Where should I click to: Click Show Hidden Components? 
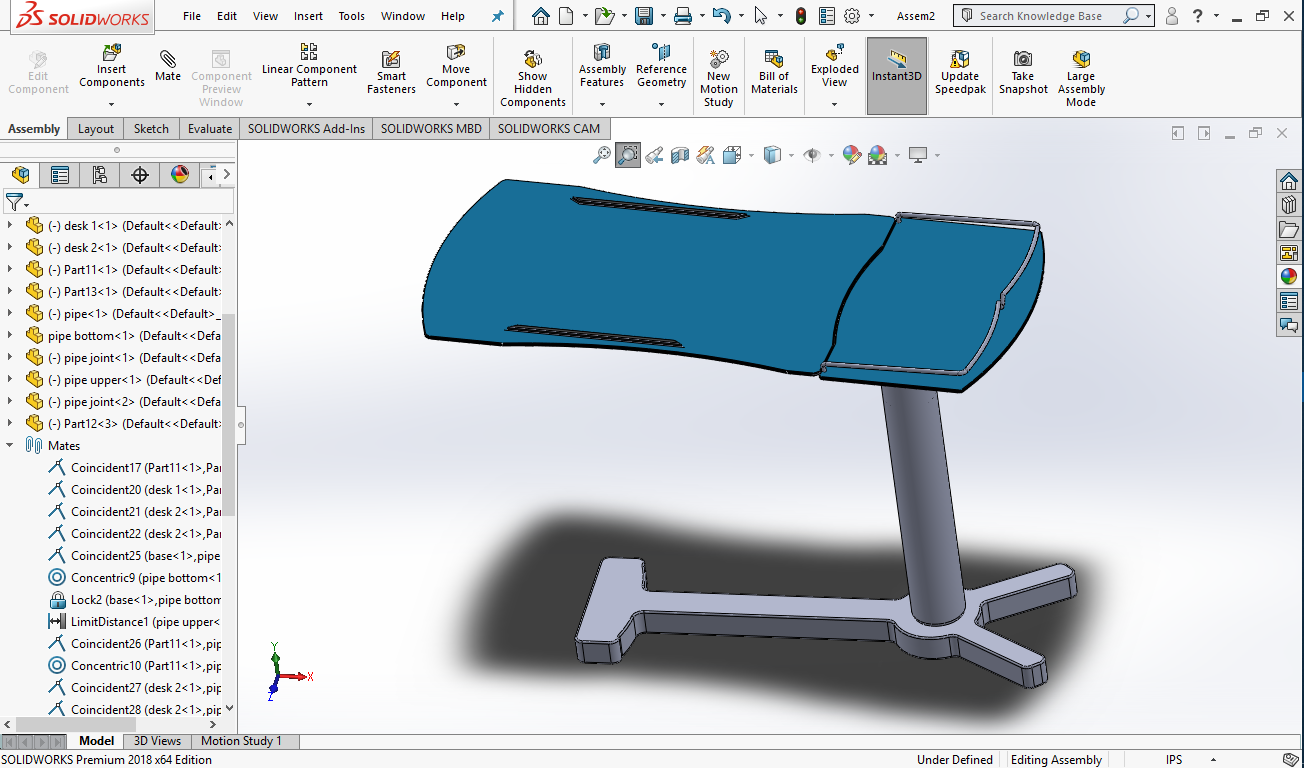coord(533,79)
